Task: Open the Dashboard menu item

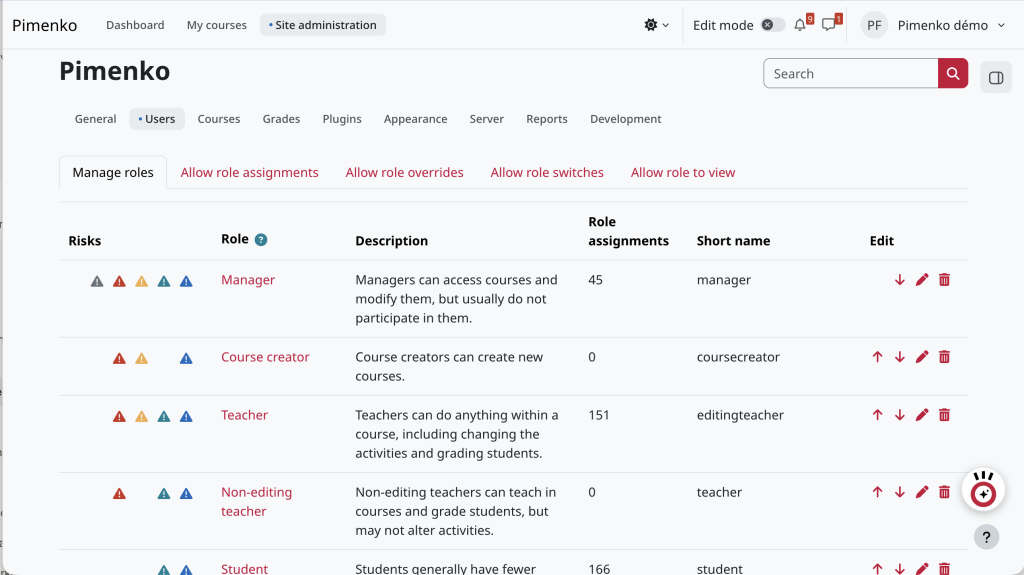Action: pyautogui.click(x=135, y=25)
